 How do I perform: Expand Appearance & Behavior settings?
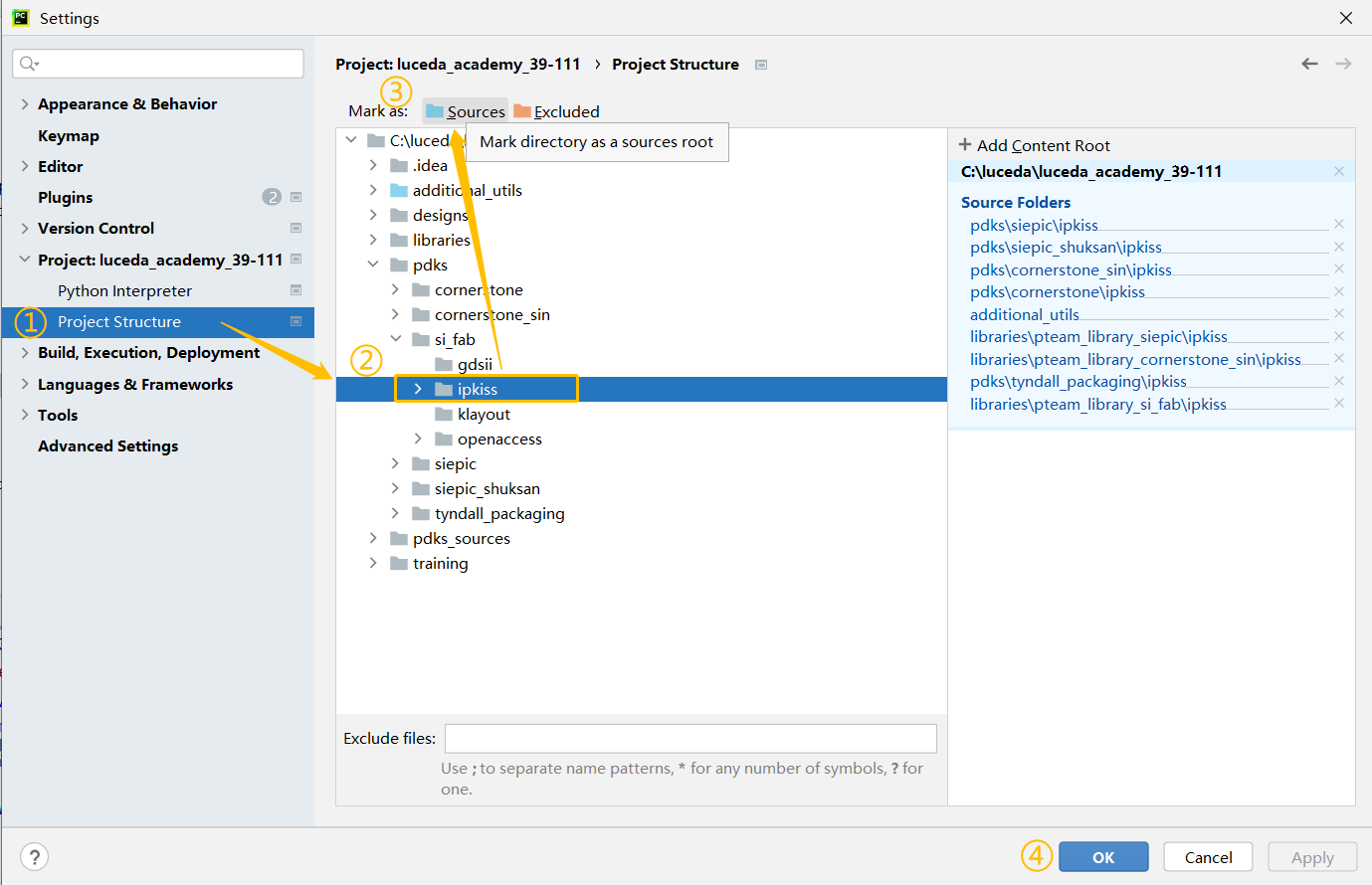25,103
